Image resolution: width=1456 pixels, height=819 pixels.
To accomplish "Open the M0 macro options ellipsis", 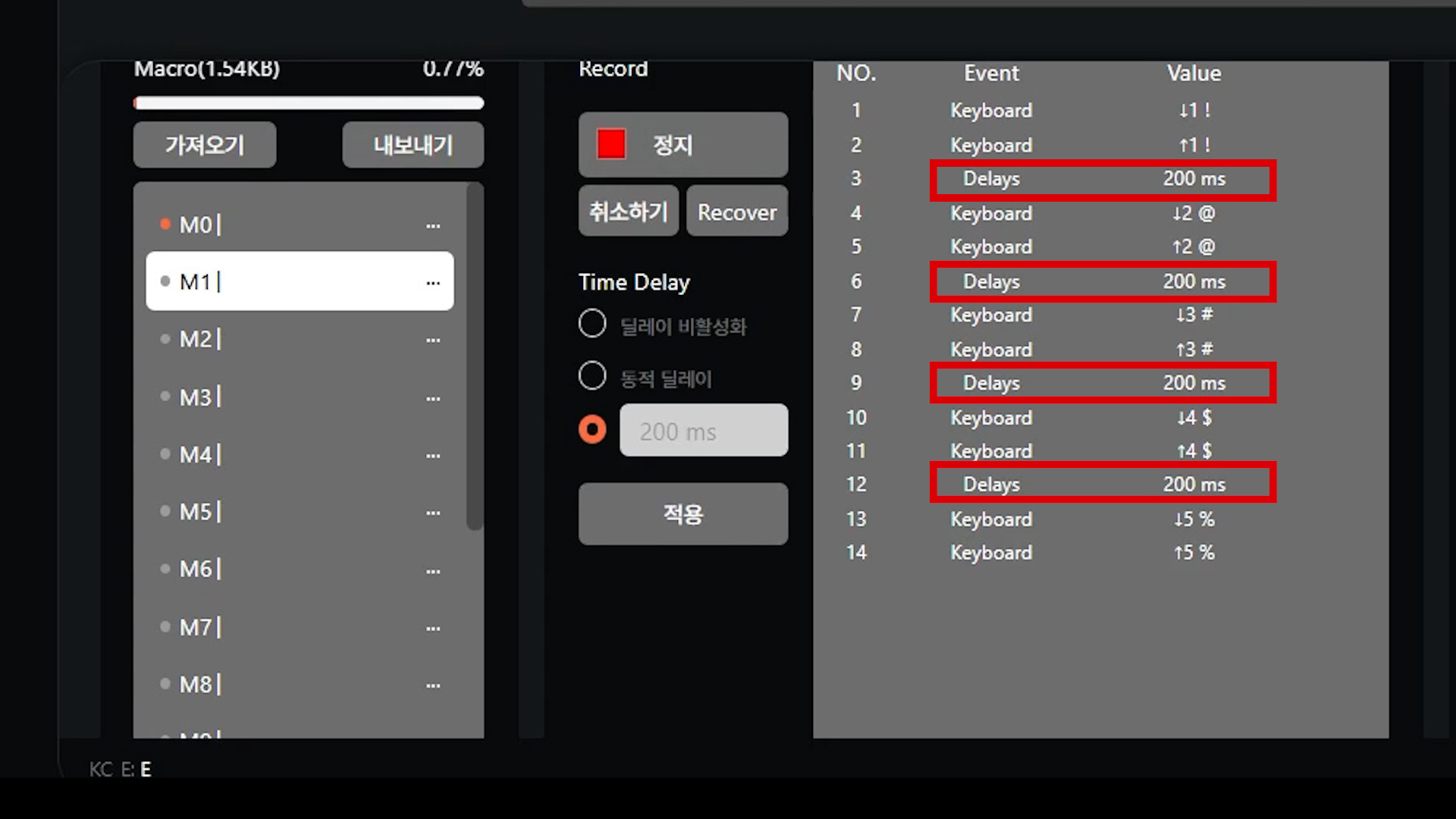I will click(x=433, y=226).
